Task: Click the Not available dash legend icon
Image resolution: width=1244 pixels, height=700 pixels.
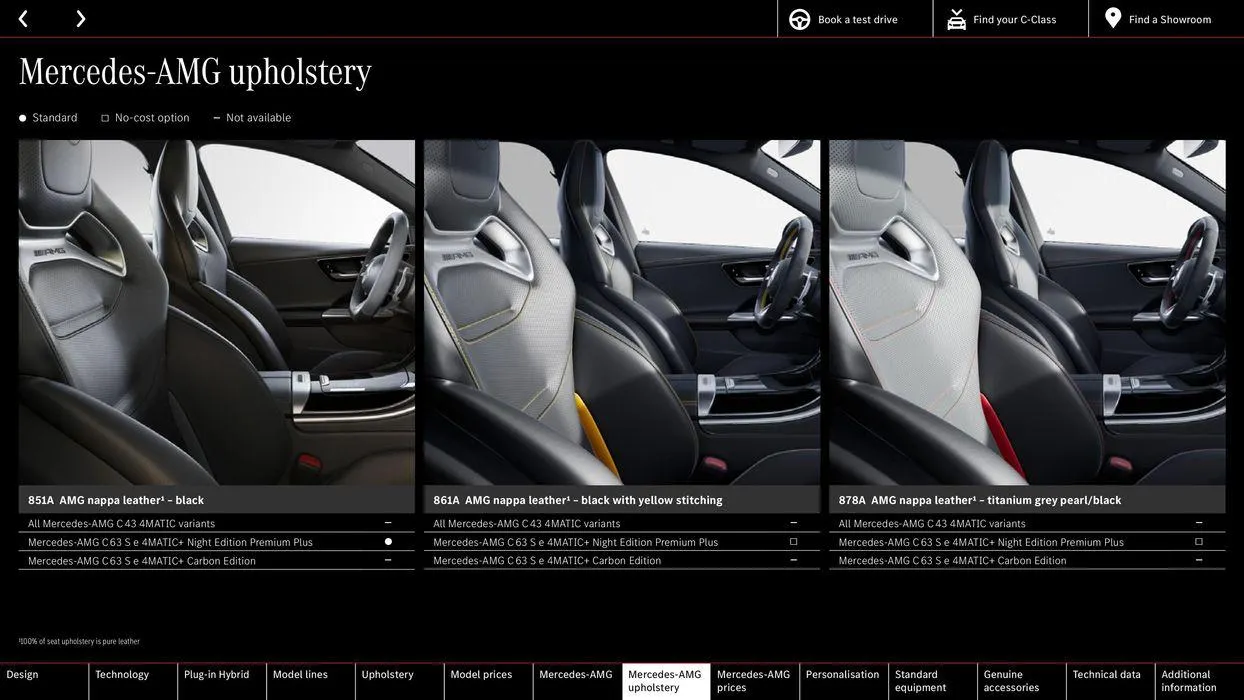Action: pyautogui.click(x=216, y=118)
